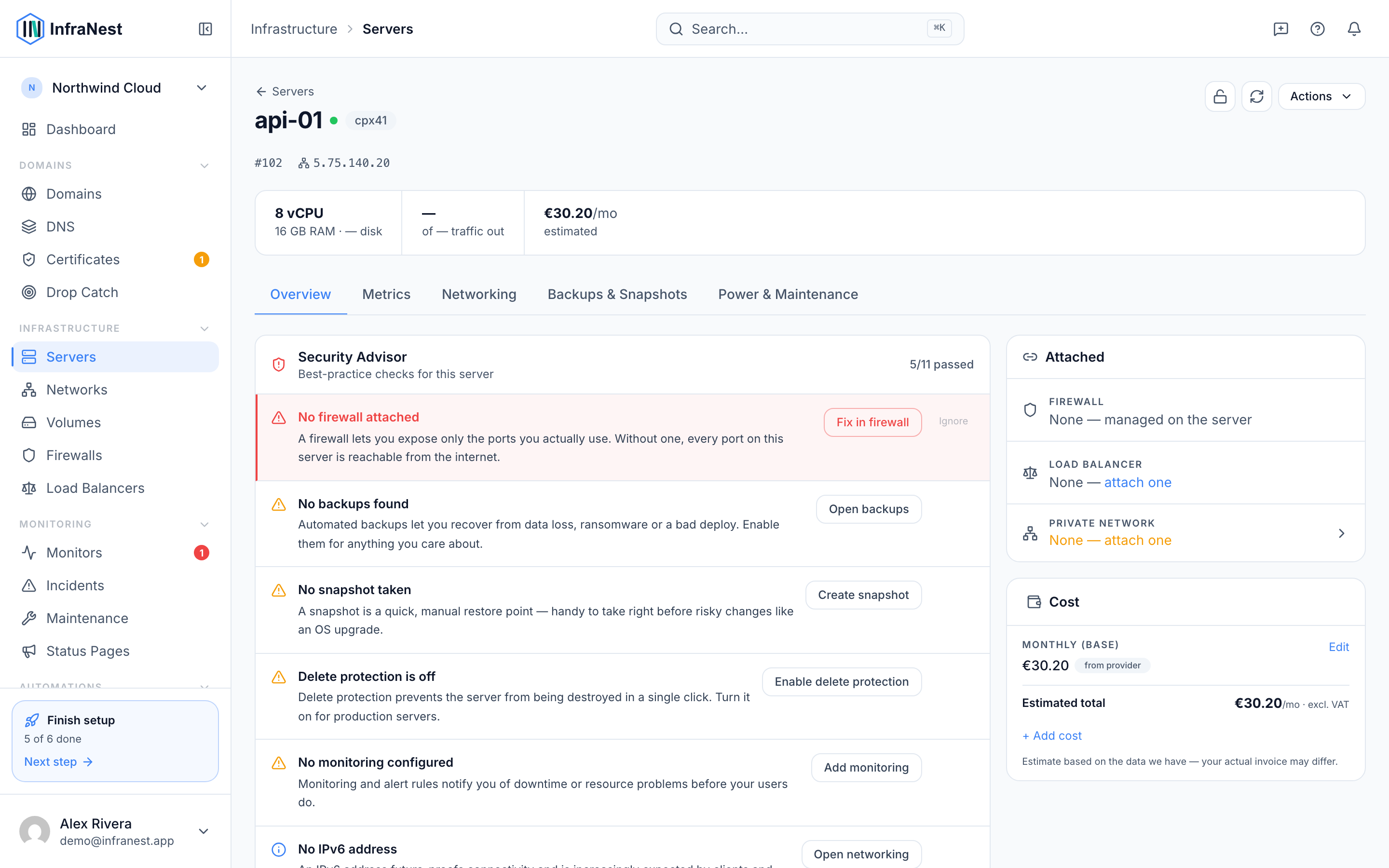
Task: Select Servers in the sidebar
Action: pyautogui.click(x=115, y=357)
